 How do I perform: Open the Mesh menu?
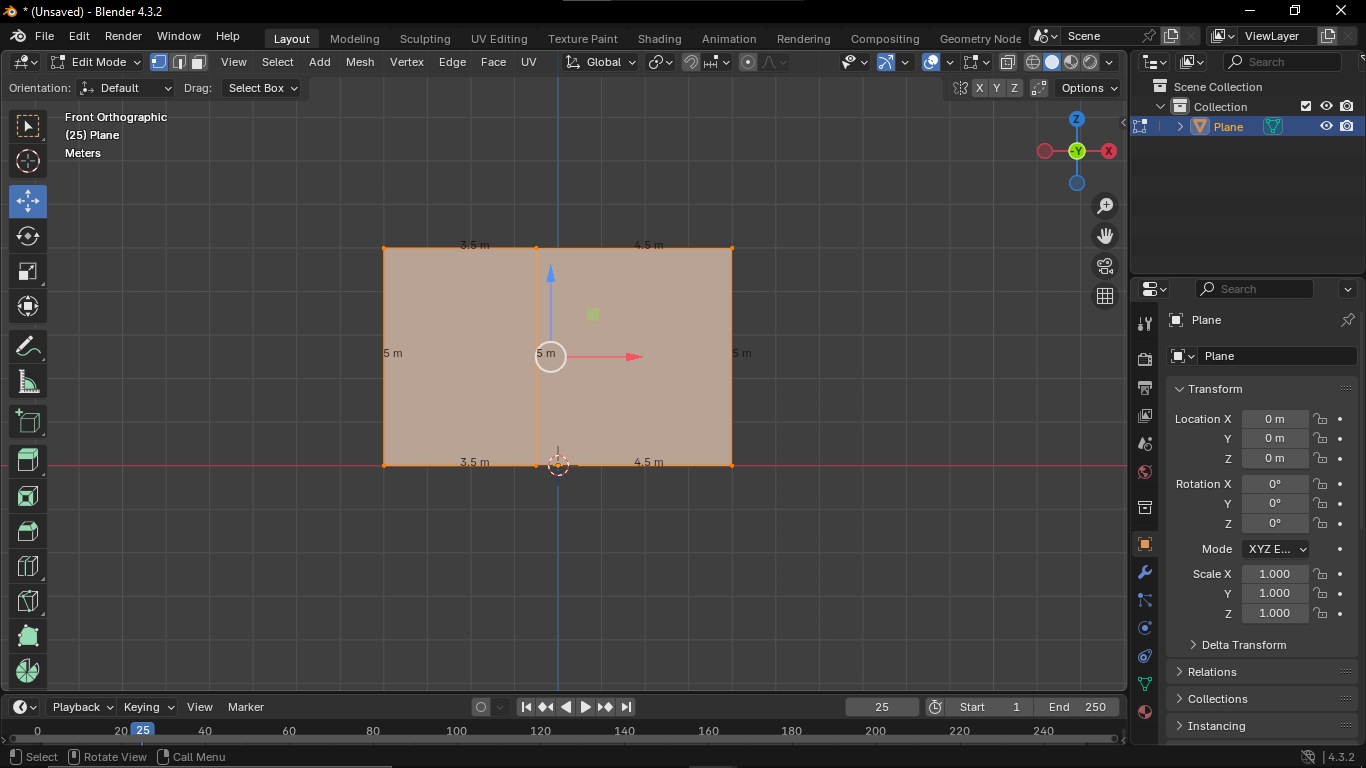pos(360,62)
